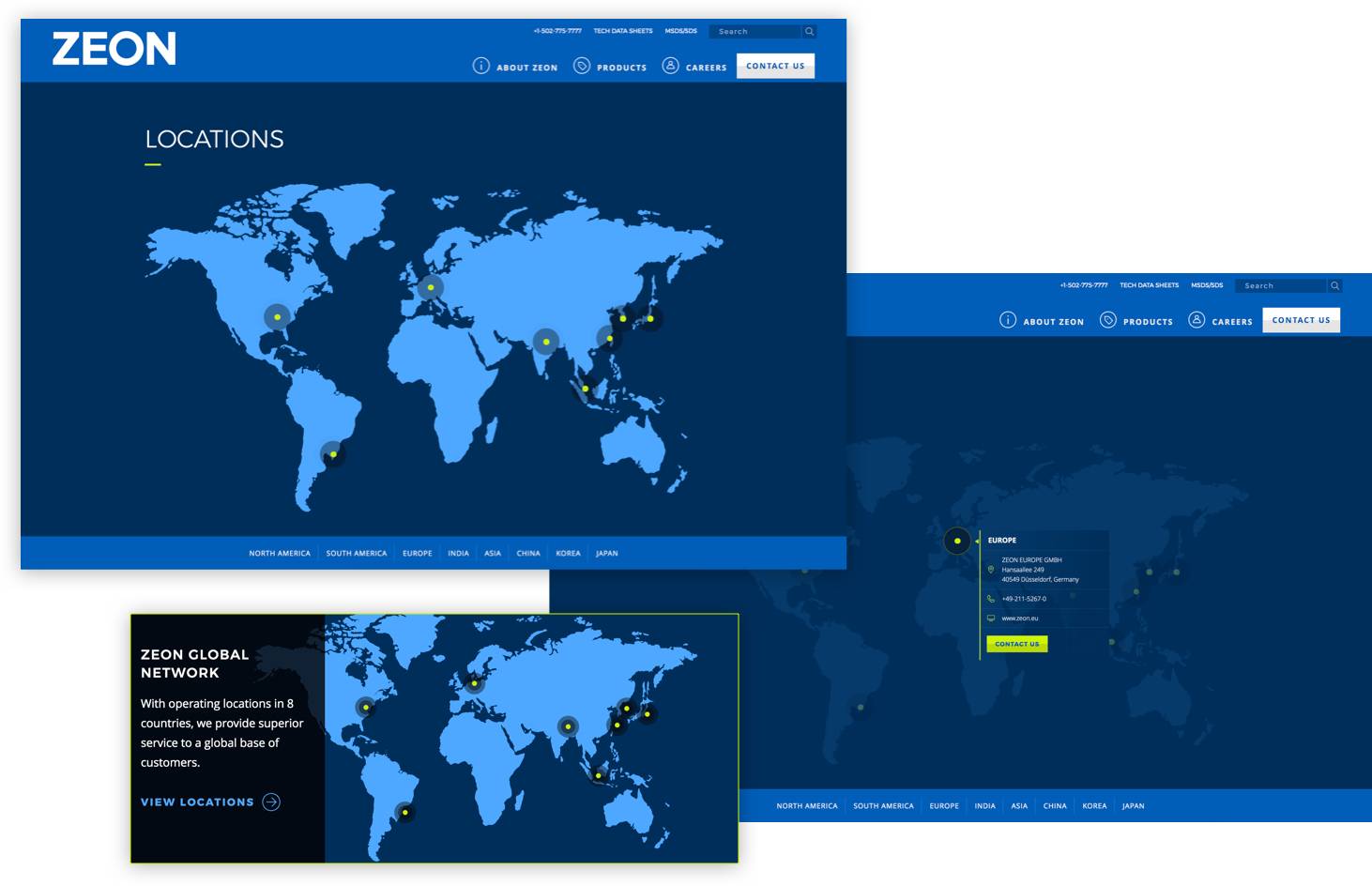This screenshot has width=1372, height=886.
Task: Open Products menu on Europe detail page
Action: pos(1136,320)
